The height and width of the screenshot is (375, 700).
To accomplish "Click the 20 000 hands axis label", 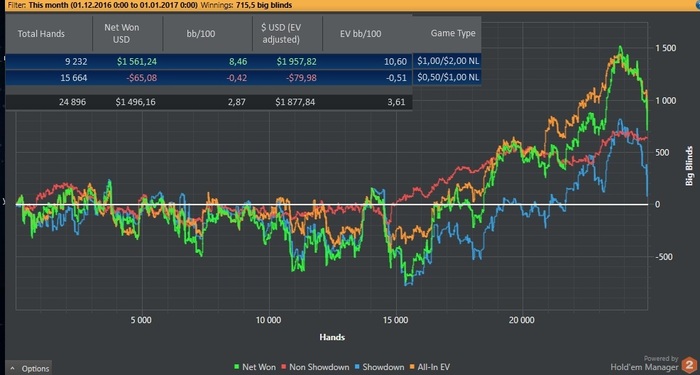I will point(522,320).
